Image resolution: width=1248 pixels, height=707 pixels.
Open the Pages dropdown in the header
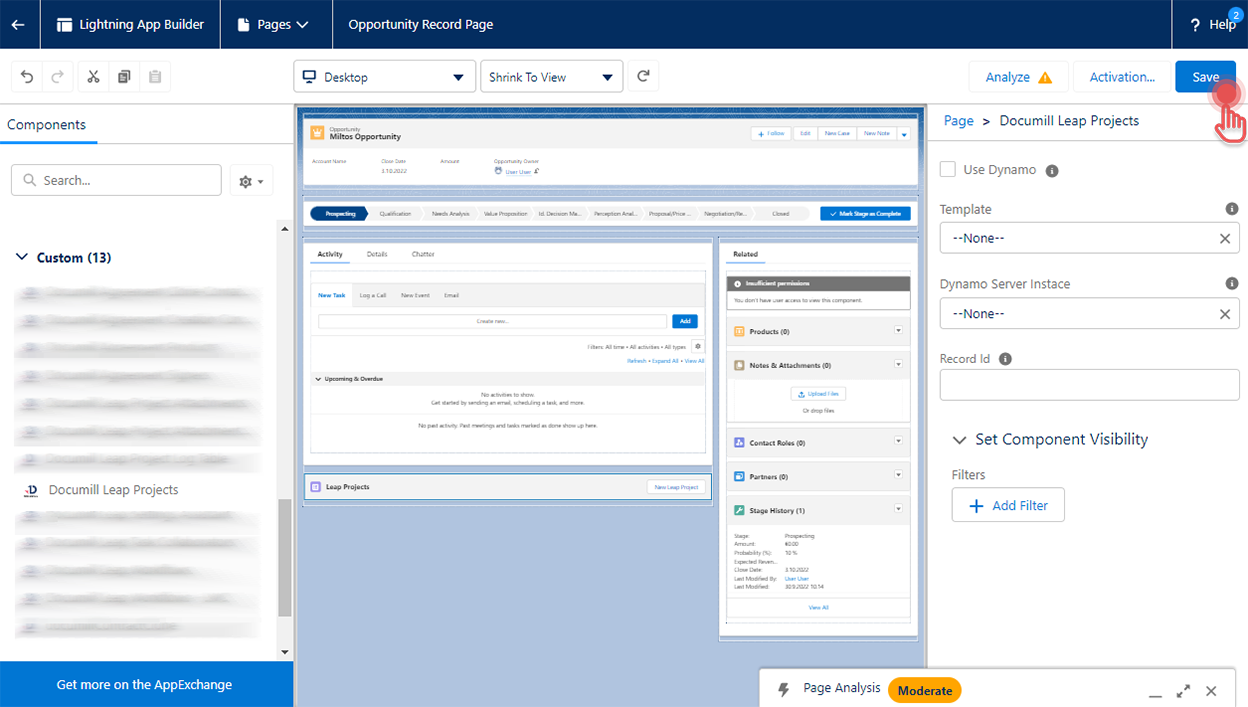(275, 24)
